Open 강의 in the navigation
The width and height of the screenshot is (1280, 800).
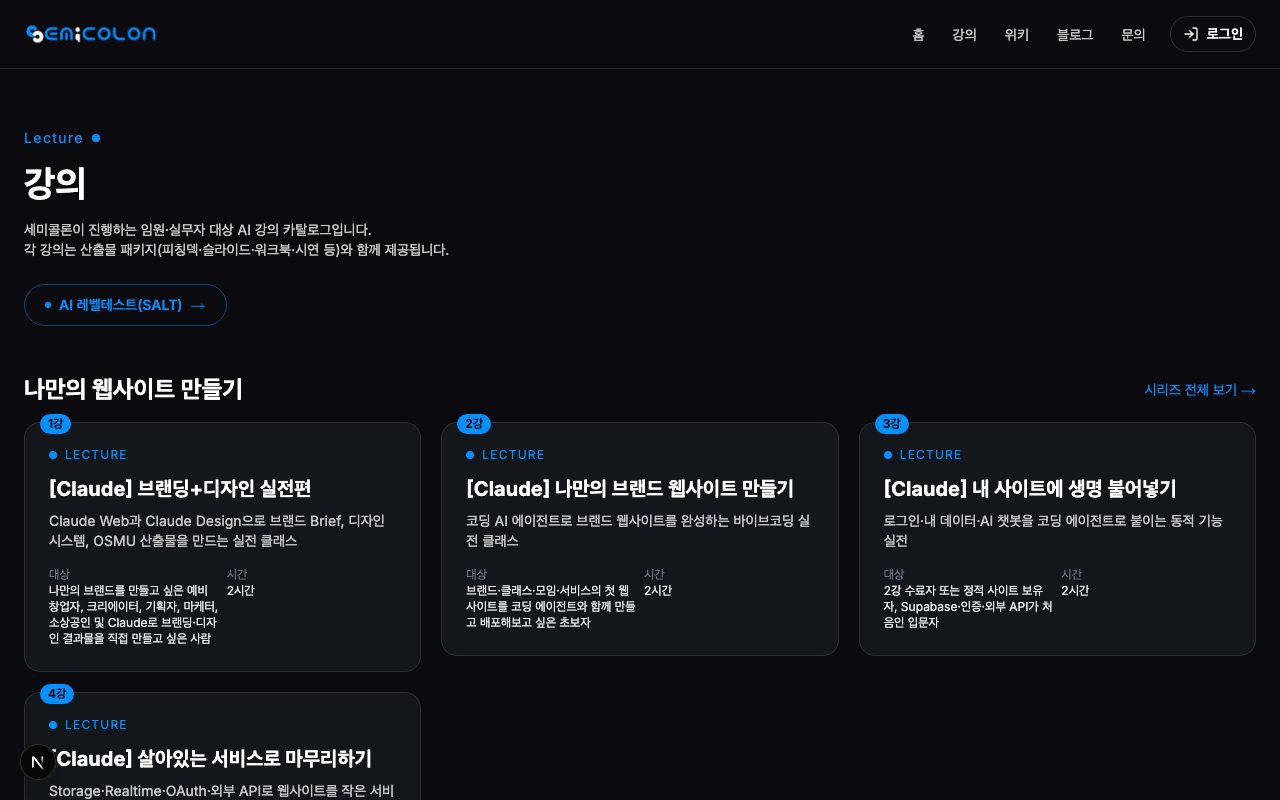[x=964, y=34]
